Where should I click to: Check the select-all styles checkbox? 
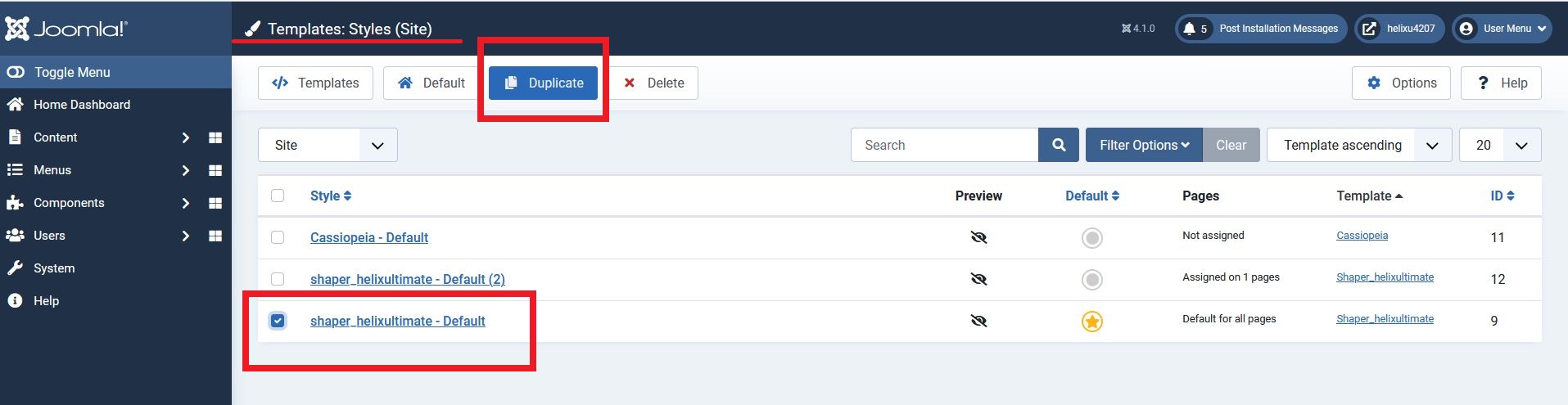tap(278, 196)
